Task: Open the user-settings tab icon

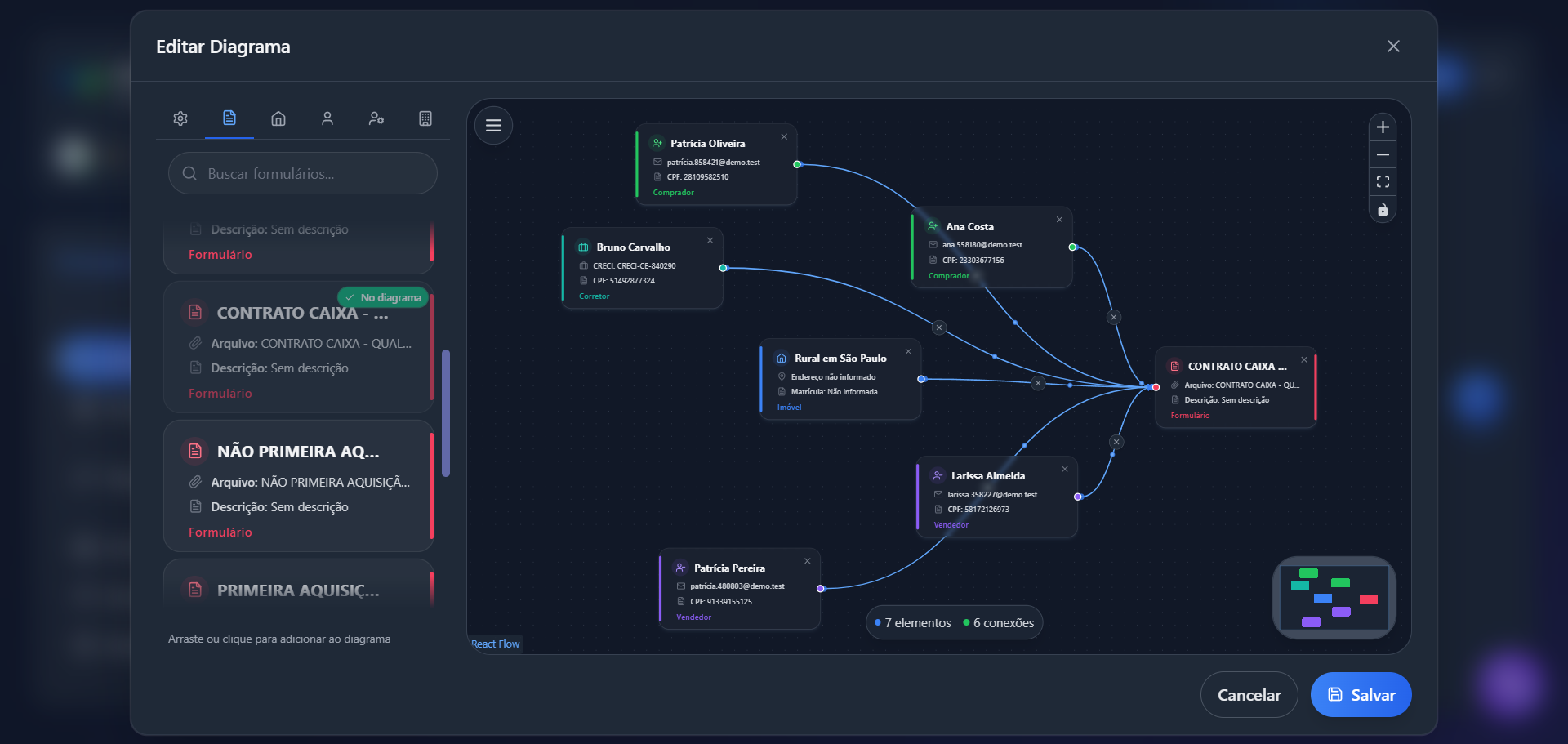Action: tap(376, 118)
